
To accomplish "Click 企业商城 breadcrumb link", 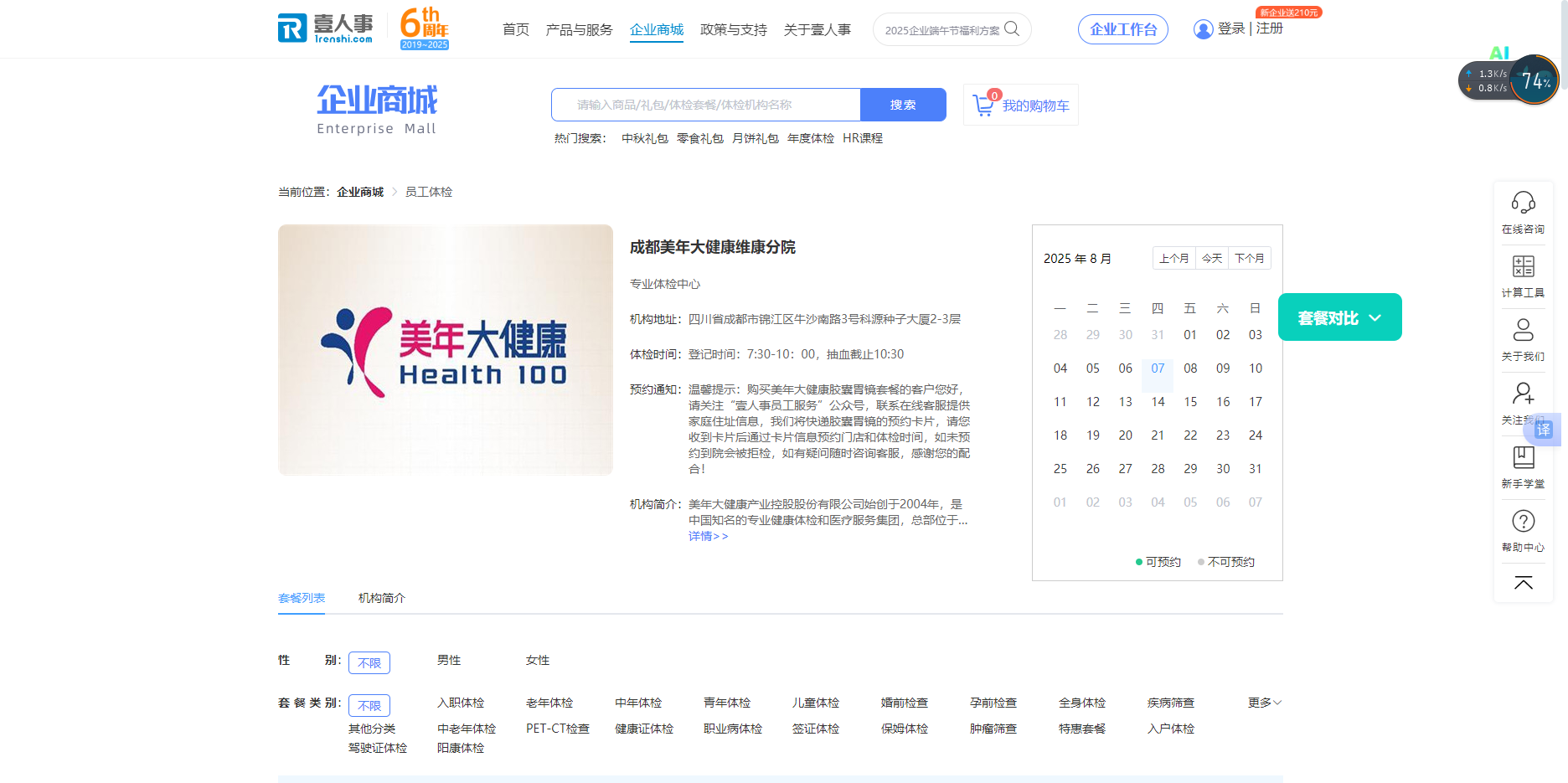I will click(x=360, y=192).
